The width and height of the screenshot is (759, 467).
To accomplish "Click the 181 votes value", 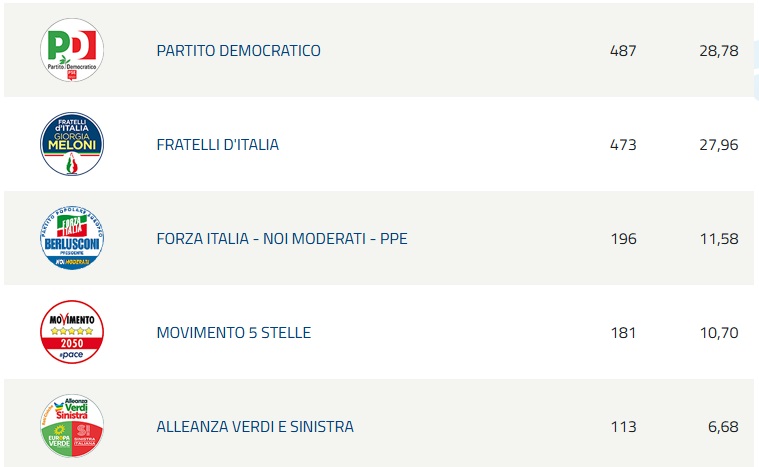I will (x=622, y=333).
